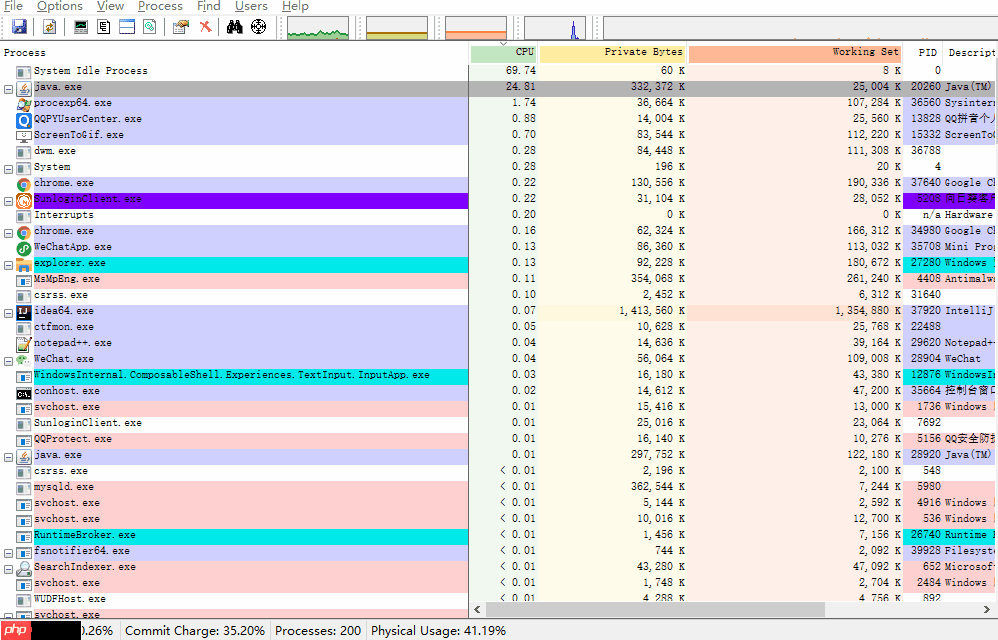Open the Options menu
This screenshot has height=640, width=998.
click(60, 6)
